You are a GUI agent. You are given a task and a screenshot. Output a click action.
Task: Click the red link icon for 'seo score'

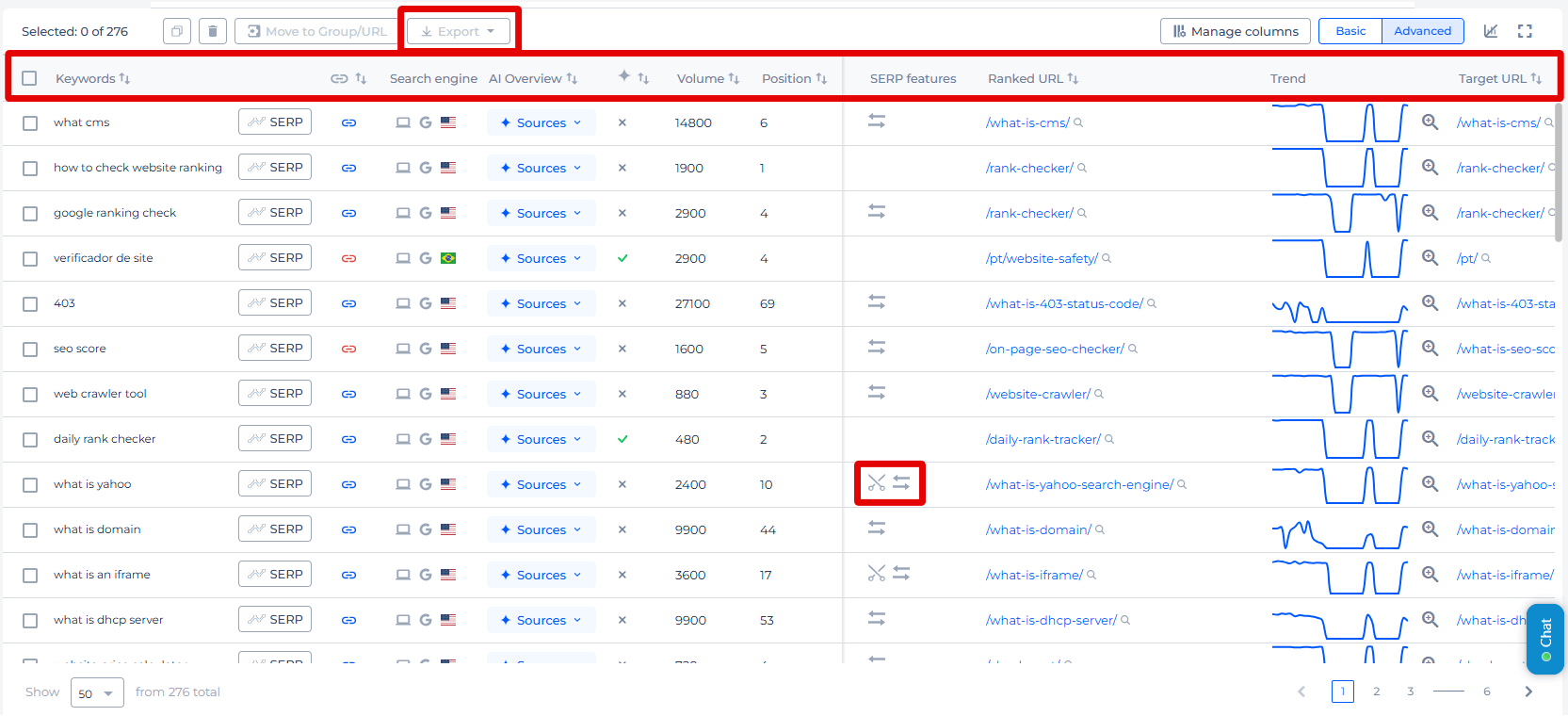[348, 349]
